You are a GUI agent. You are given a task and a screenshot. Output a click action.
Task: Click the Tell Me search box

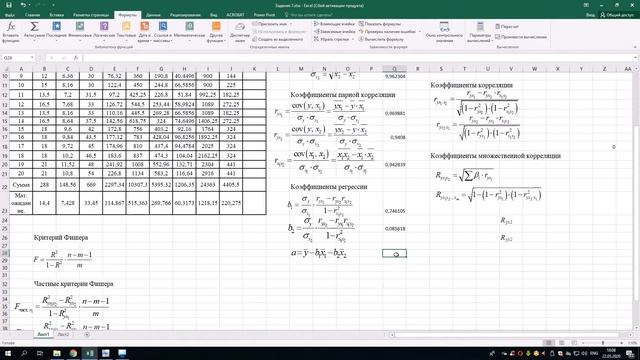point(308,15)
